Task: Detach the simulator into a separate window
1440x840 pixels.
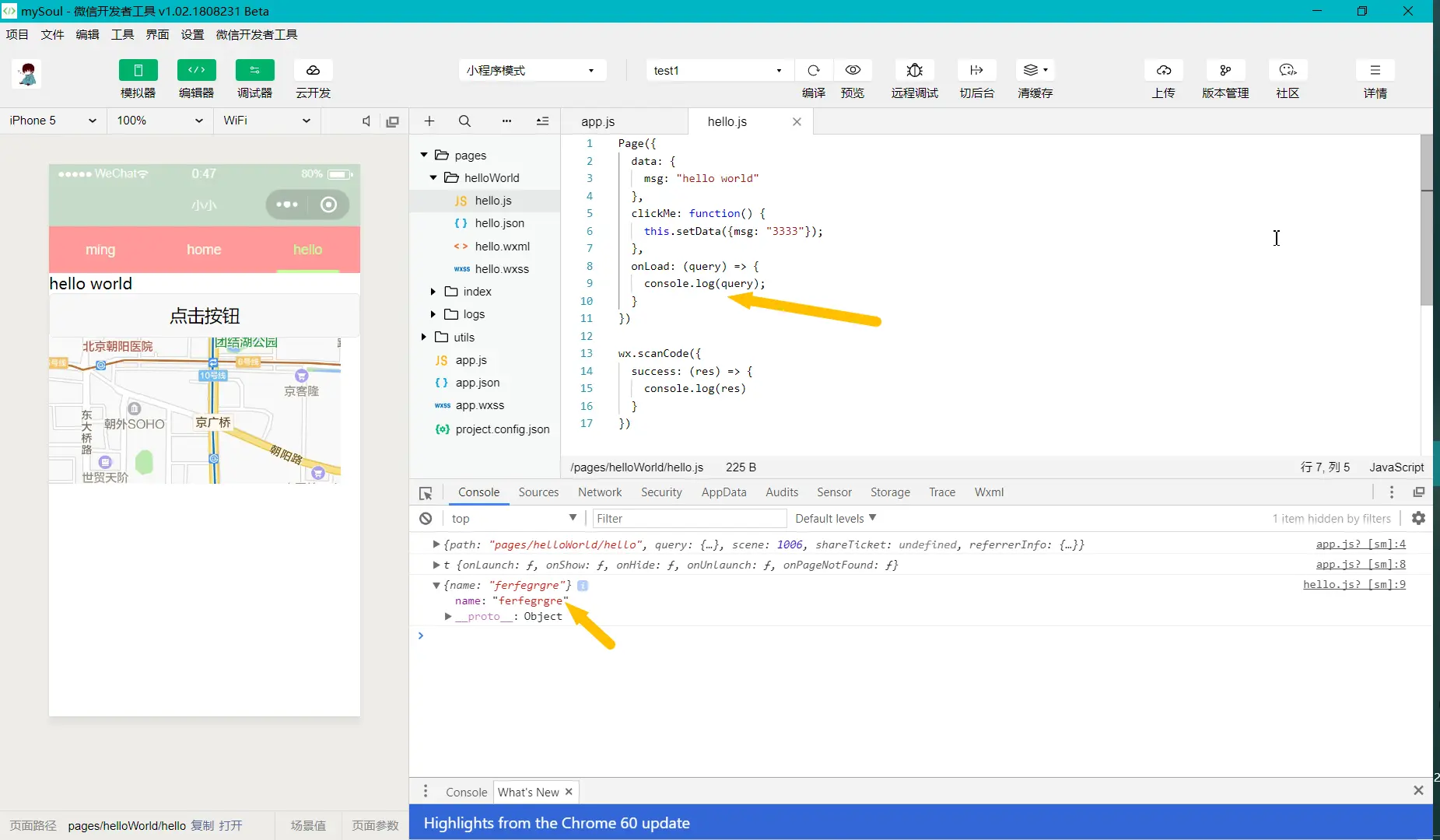Action: click(x=393, y=121)
